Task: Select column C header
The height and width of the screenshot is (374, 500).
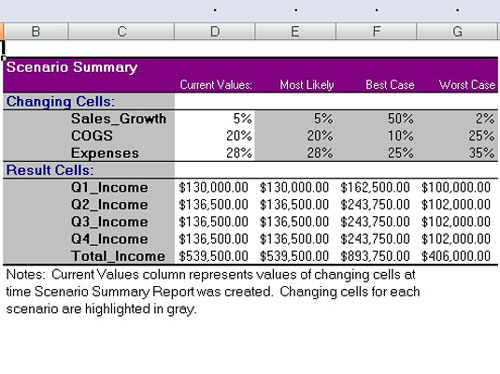Action: coord(121,32)
